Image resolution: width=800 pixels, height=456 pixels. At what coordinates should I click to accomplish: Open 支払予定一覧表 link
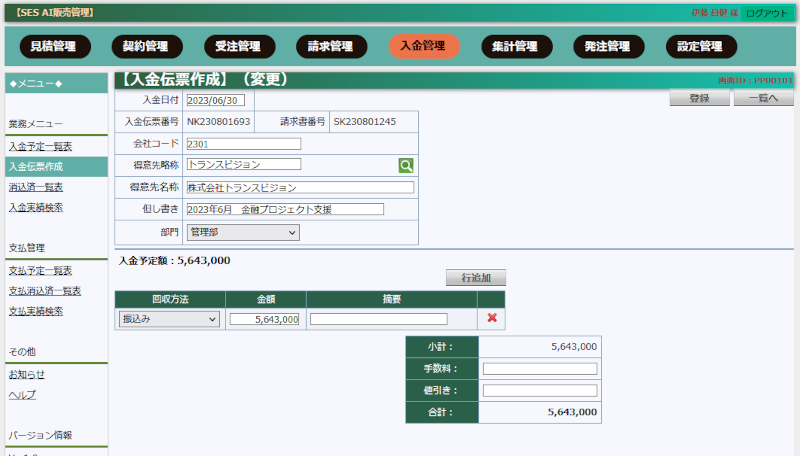point(40,270)
